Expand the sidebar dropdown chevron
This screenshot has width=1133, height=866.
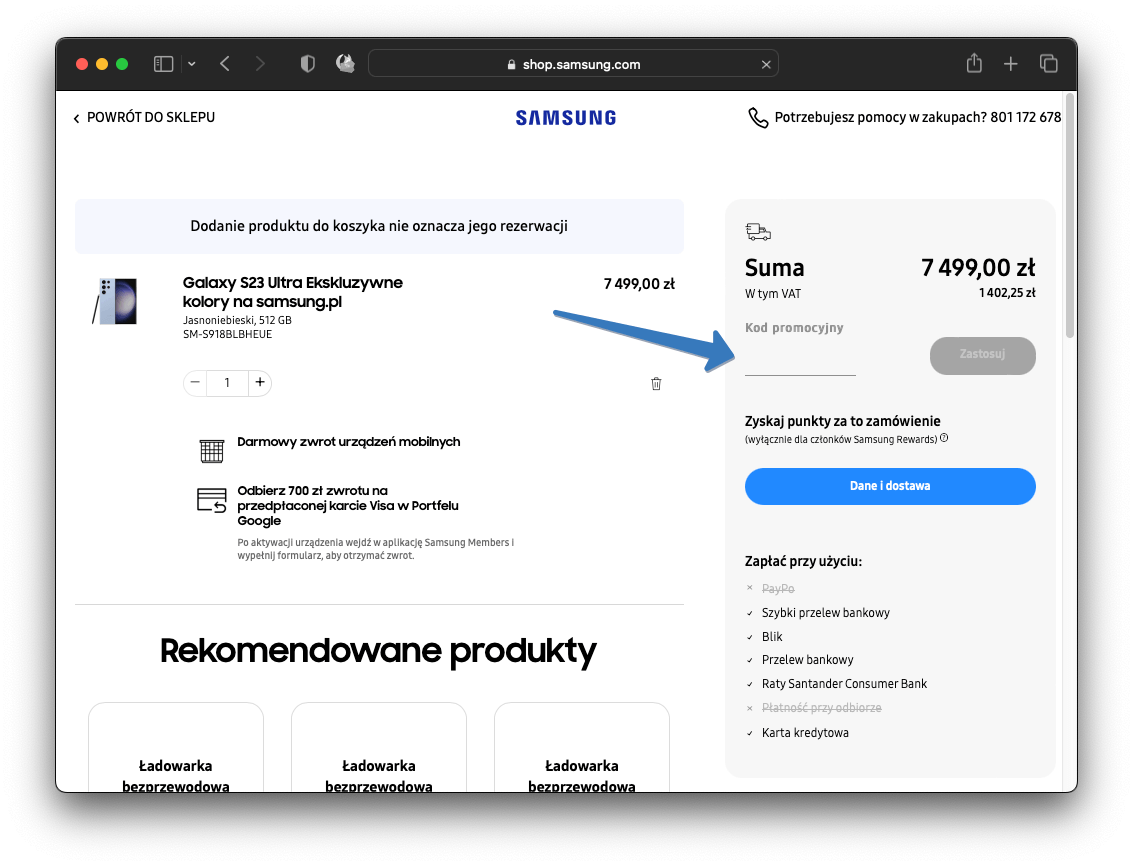(x=191, y=64)
